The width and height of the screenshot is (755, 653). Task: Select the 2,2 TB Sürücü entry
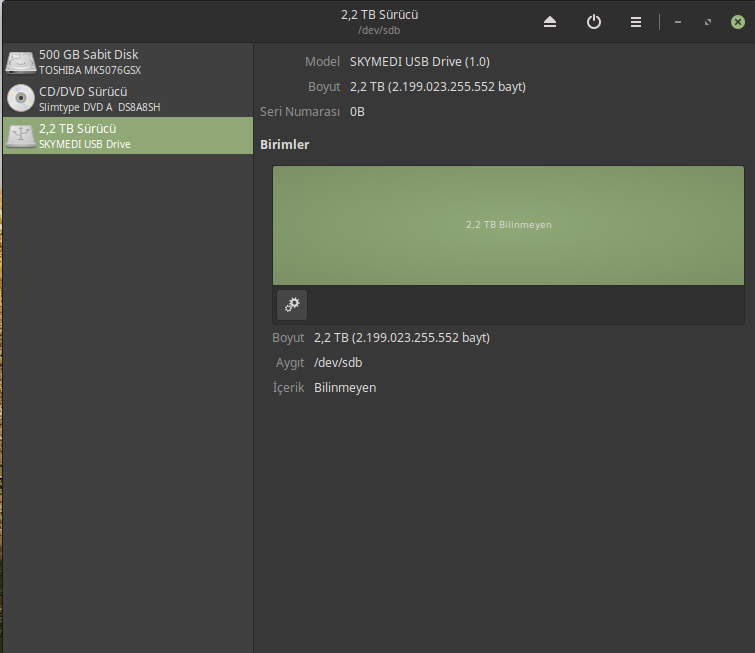coord(128,135)
